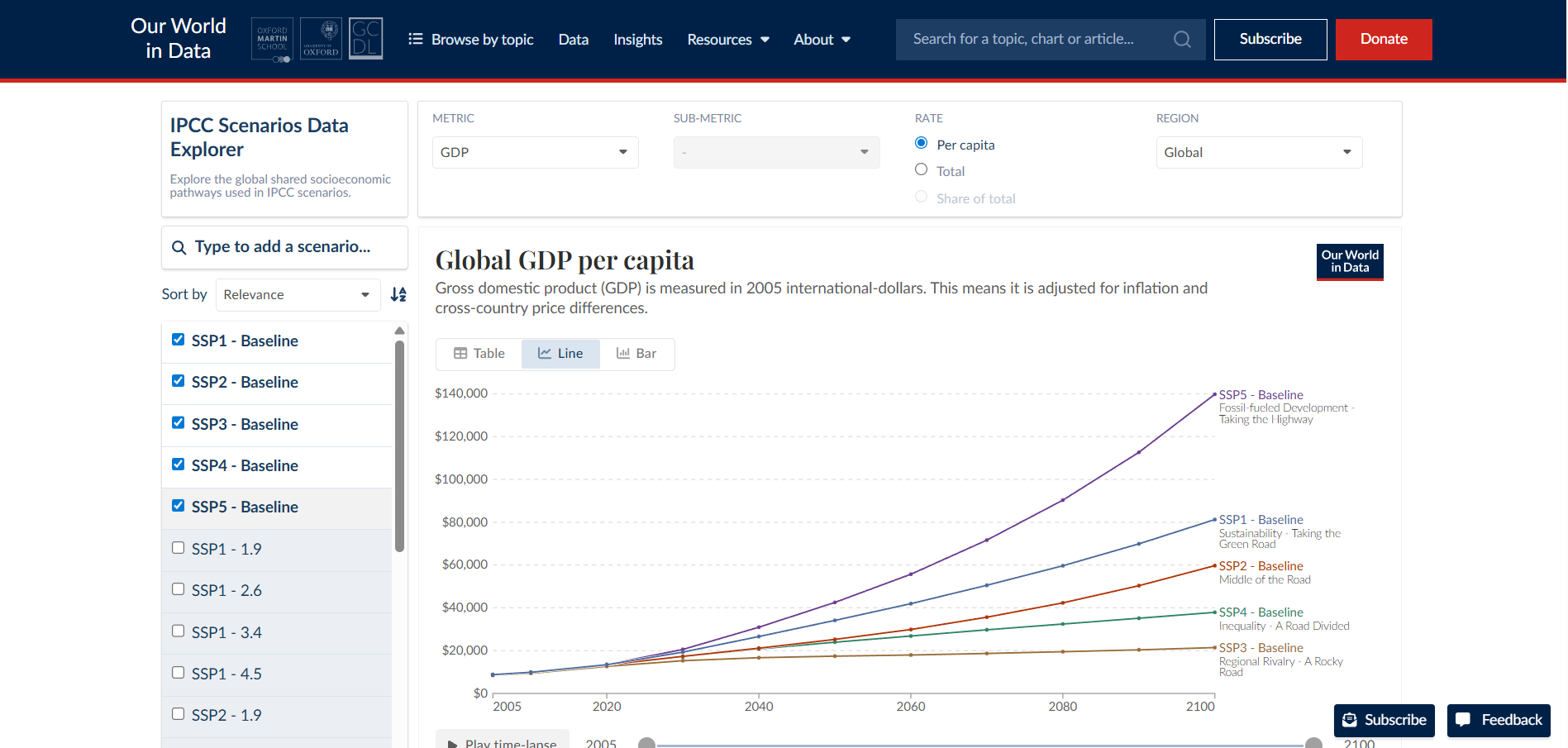Uncheck the SSP5 - Baseline scenario
The height and width of the screenshot is (748, 1568).
178,505
